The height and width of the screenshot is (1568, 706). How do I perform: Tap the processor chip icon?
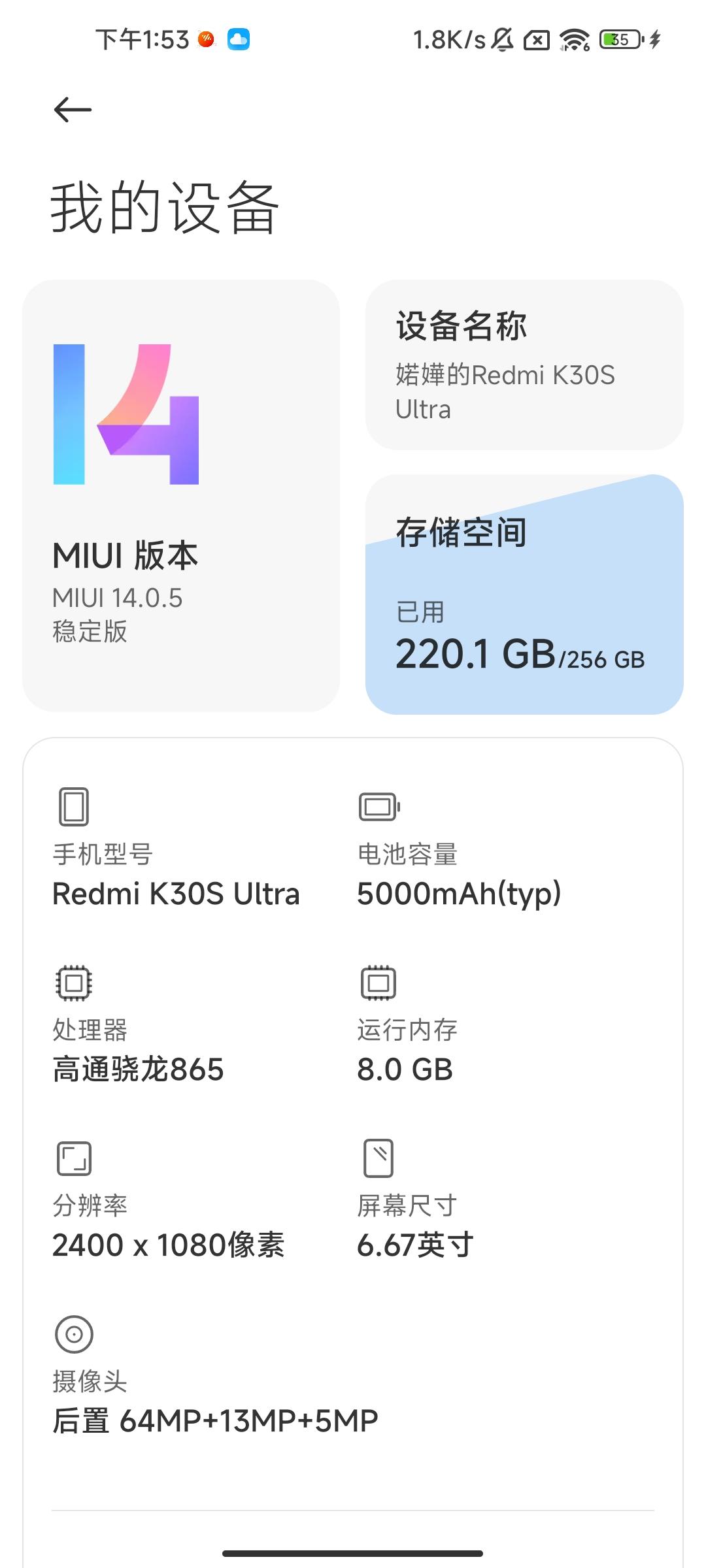click(74, 983)
